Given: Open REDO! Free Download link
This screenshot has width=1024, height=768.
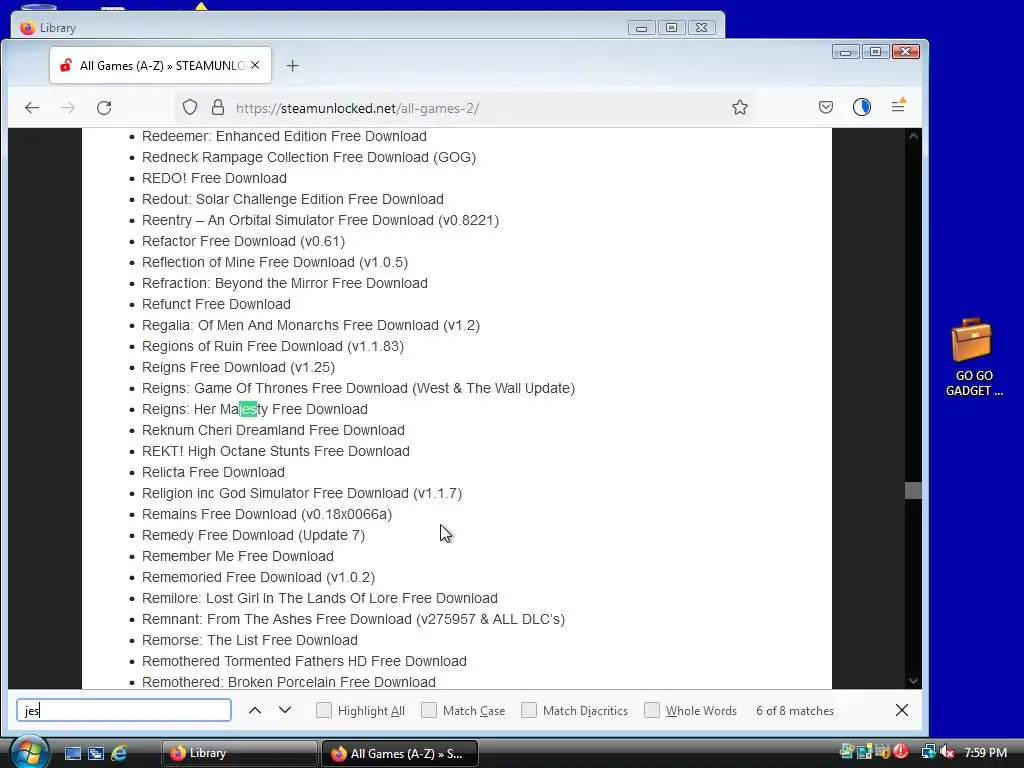Looking at the screenshot, I should point(214,178).
